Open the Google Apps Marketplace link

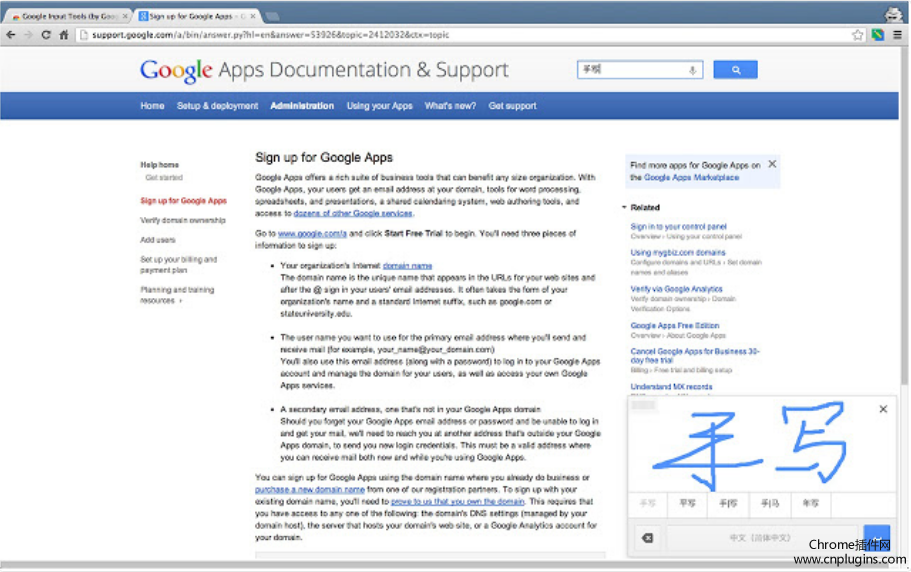(x=691, y=178)
